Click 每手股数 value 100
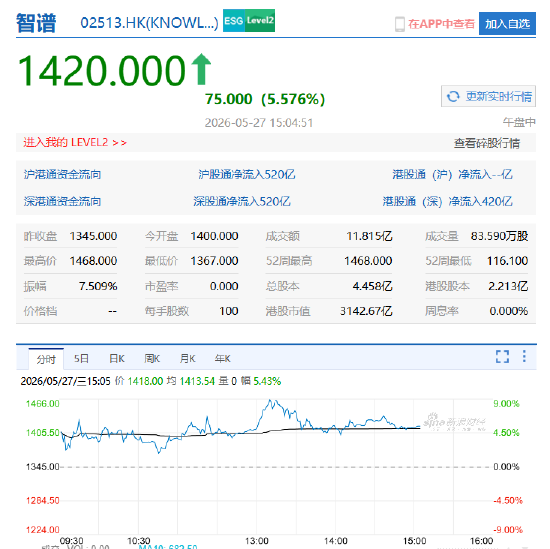 click(229, 311)
